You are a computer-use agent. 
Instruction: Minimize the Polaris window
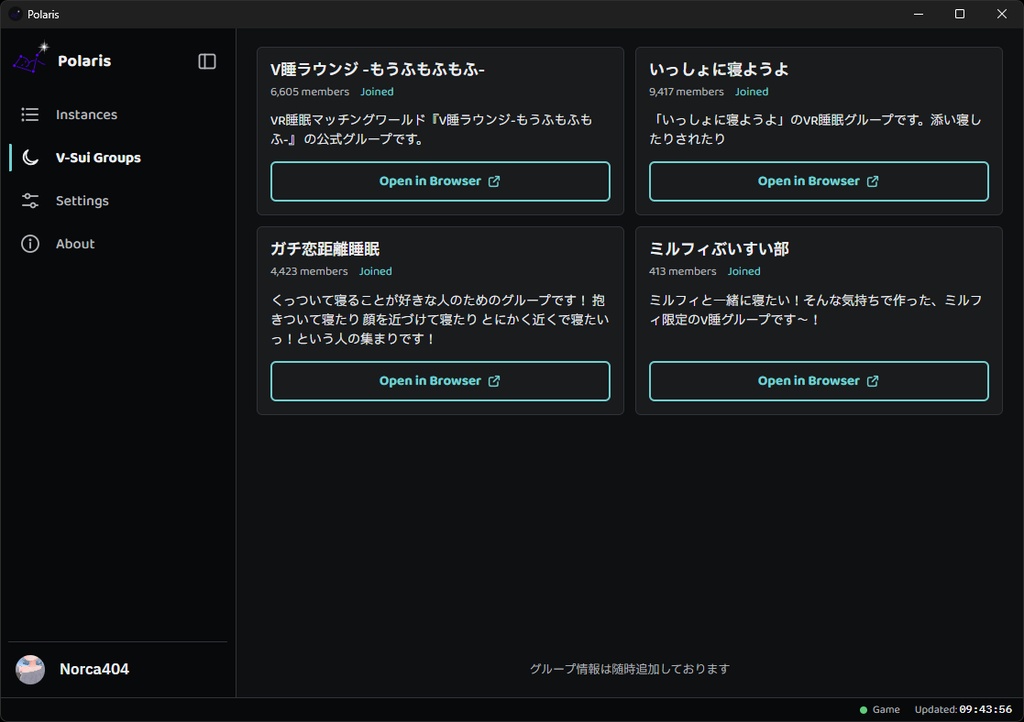click(918, 14)
